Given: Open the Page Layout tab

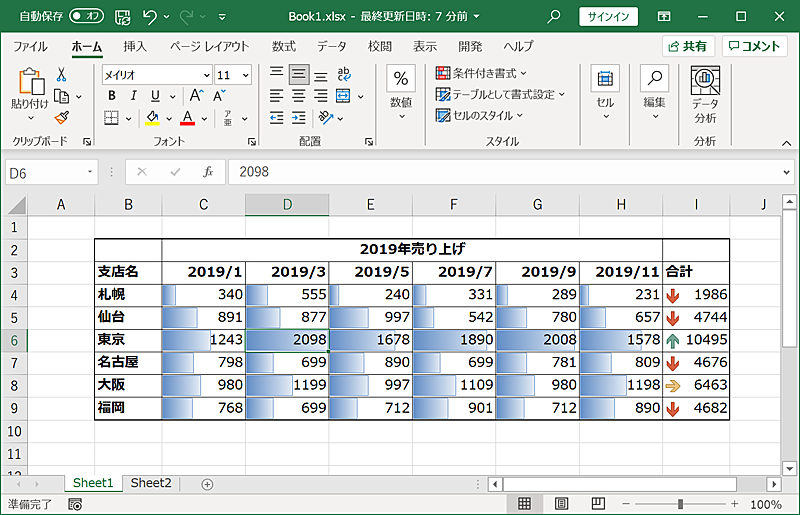Looking at the screenshot, I should coord(209,46).
